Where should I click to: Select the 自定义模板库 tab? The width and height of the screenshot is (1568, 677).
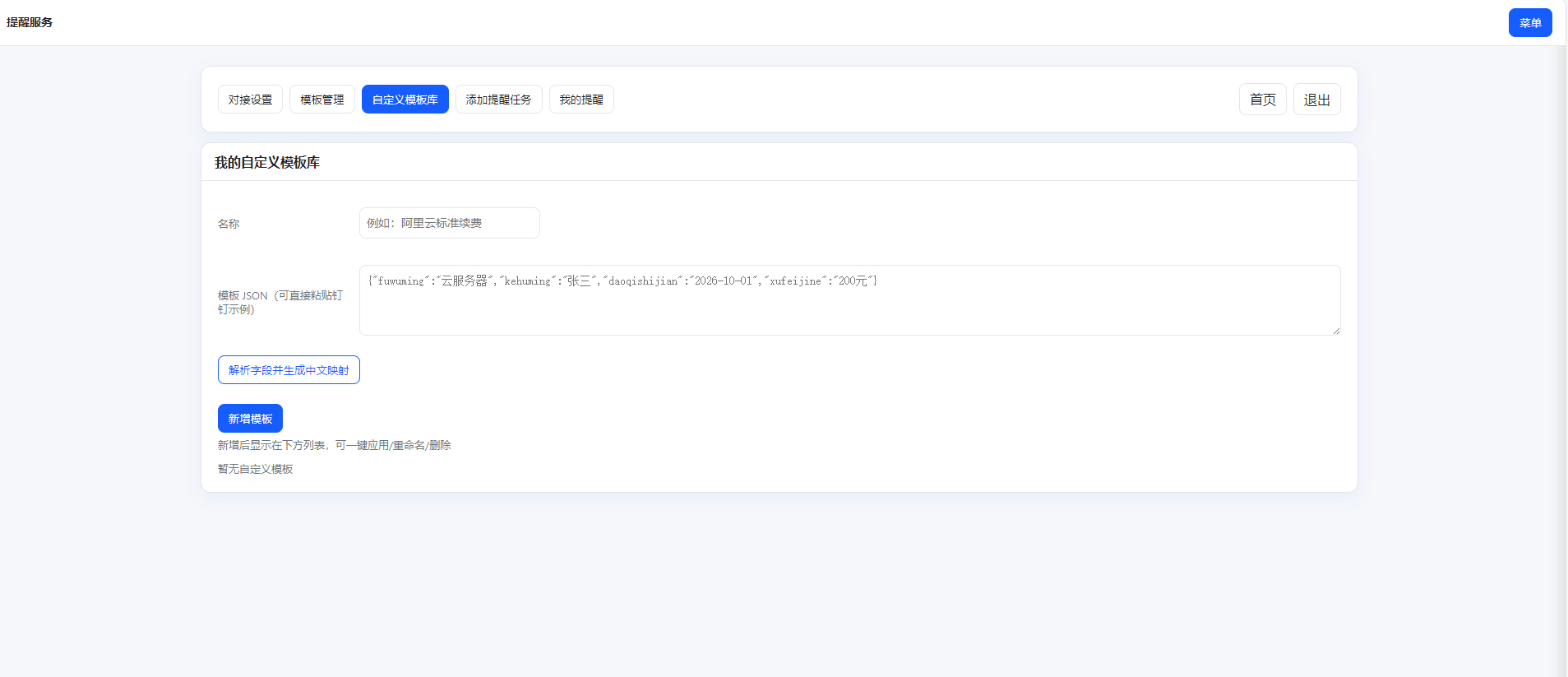[x=405, y=100]
